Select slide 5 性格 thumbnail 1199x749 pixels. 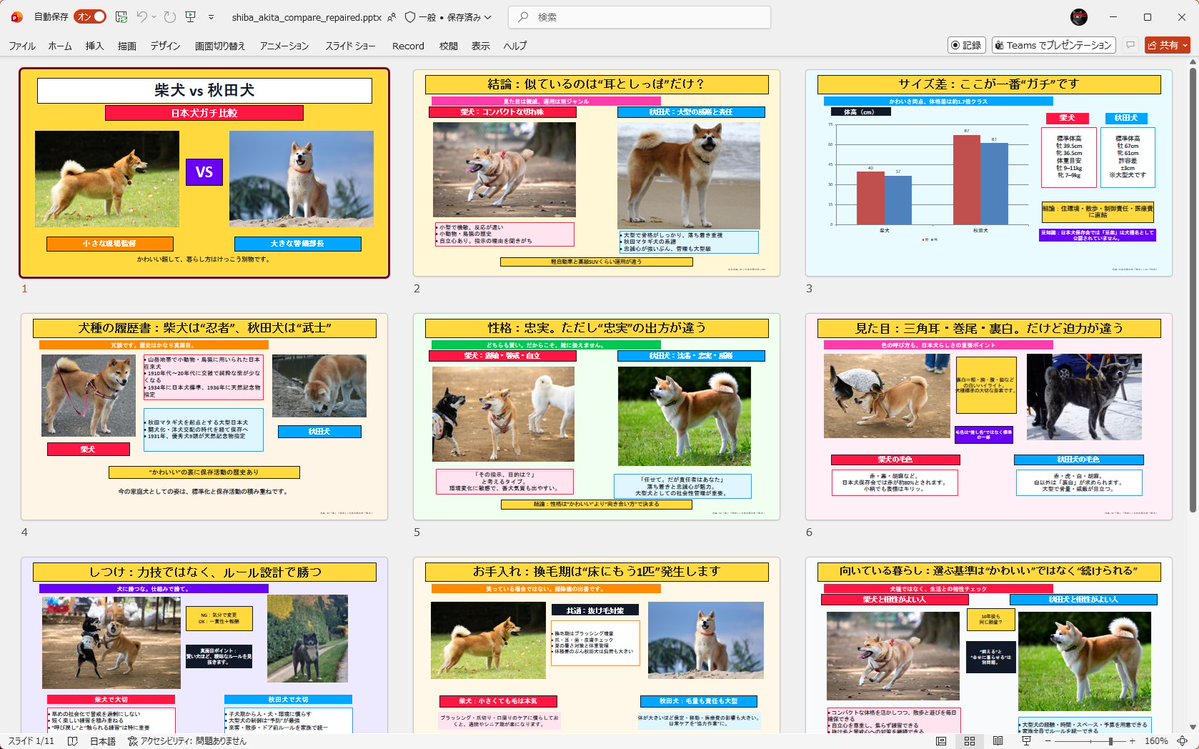[x=596, y=417]
